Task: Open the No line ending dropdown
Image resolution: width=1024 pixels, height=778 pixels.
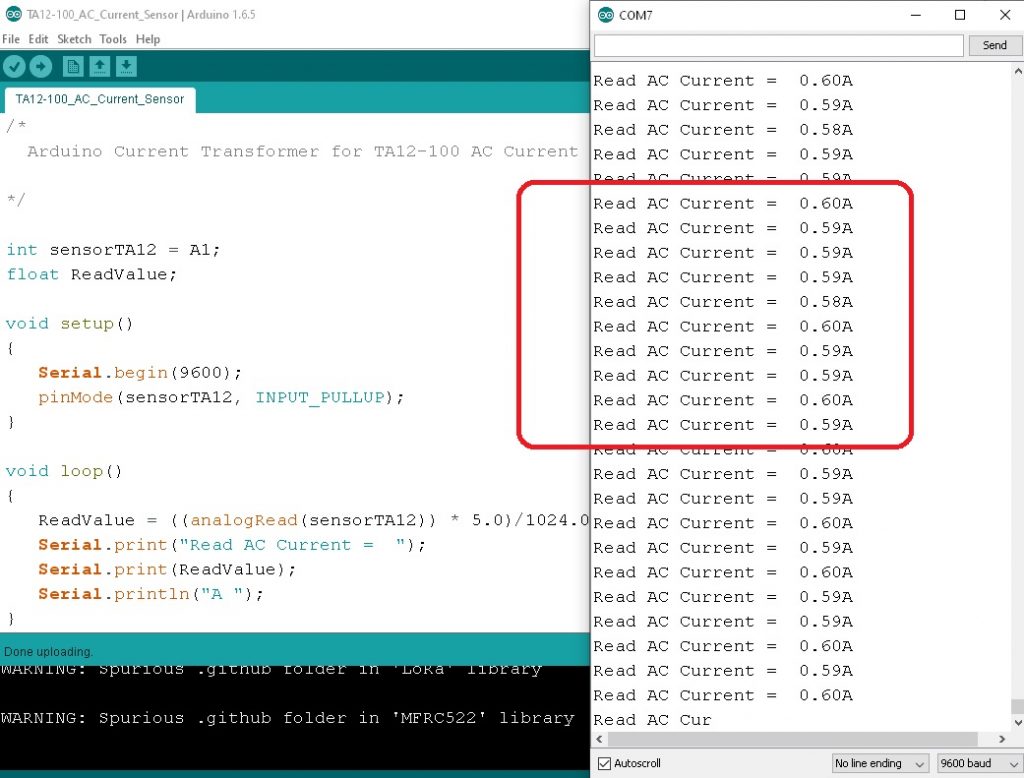Action: [880, 763]
